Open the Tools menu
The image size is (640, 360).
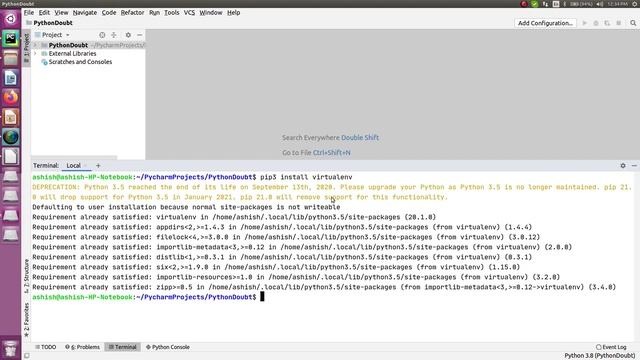[171, 13]
